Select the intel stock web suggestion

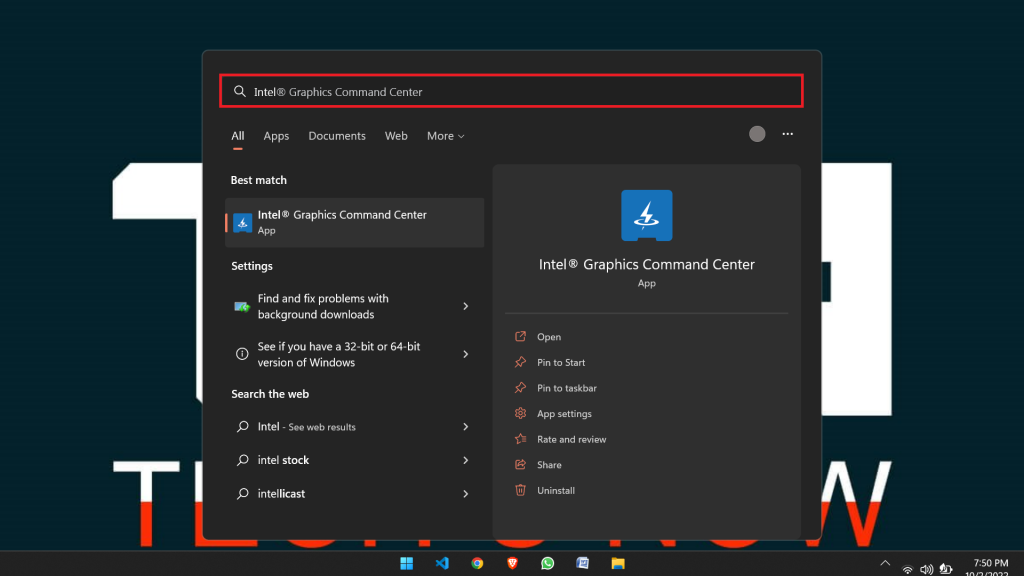(355, 460)
